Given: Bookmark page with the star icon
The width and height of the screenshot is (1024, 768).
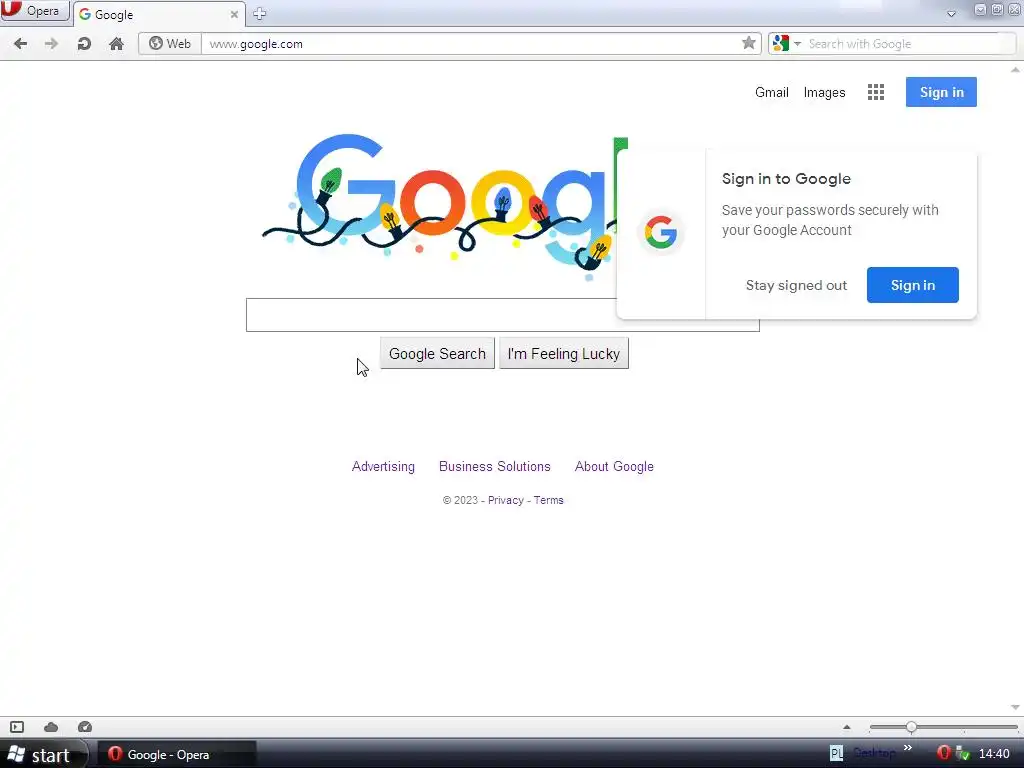Looking at the screenshot, I should coord(748,43).
